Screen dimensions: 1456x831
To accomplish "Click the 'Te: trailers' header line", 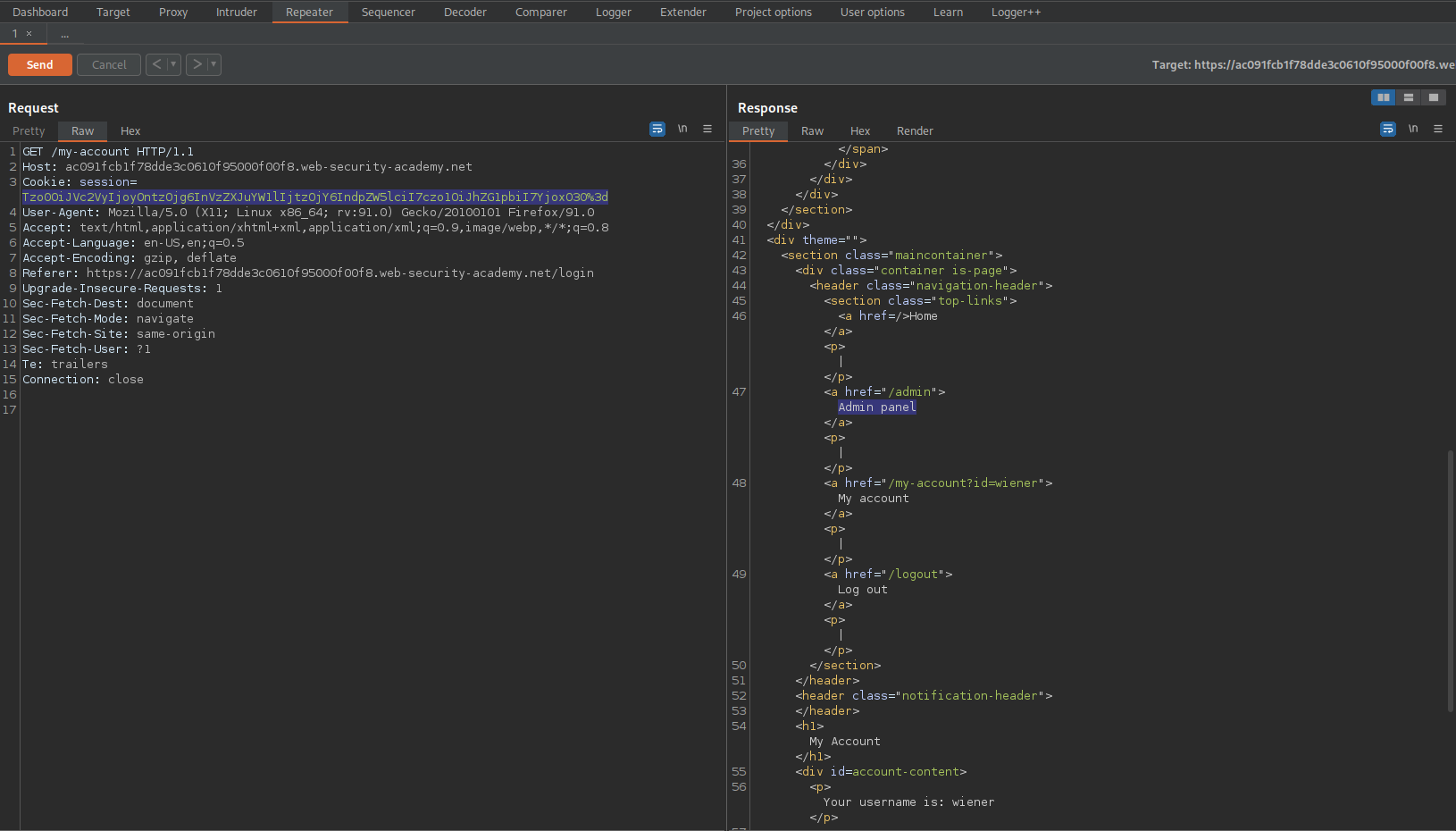I will 65,364.
